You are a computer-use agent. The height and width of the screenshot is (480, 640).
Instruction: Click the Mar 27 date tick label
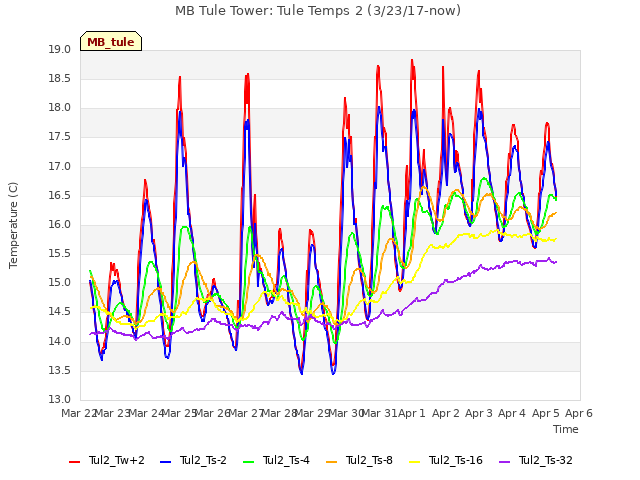click(246, 413)
